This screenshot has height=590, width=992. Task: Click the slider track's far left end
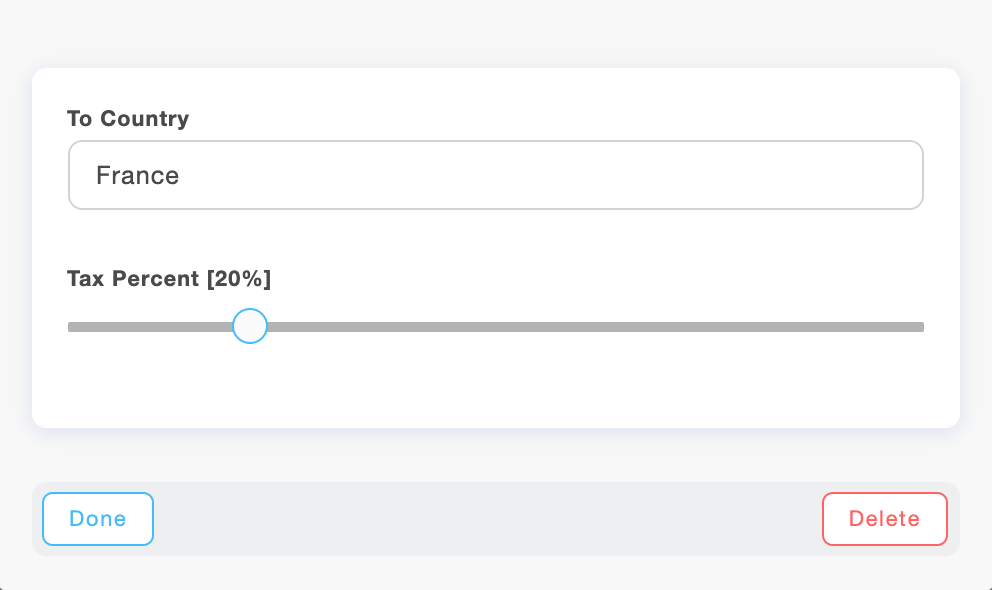[72, 327]
